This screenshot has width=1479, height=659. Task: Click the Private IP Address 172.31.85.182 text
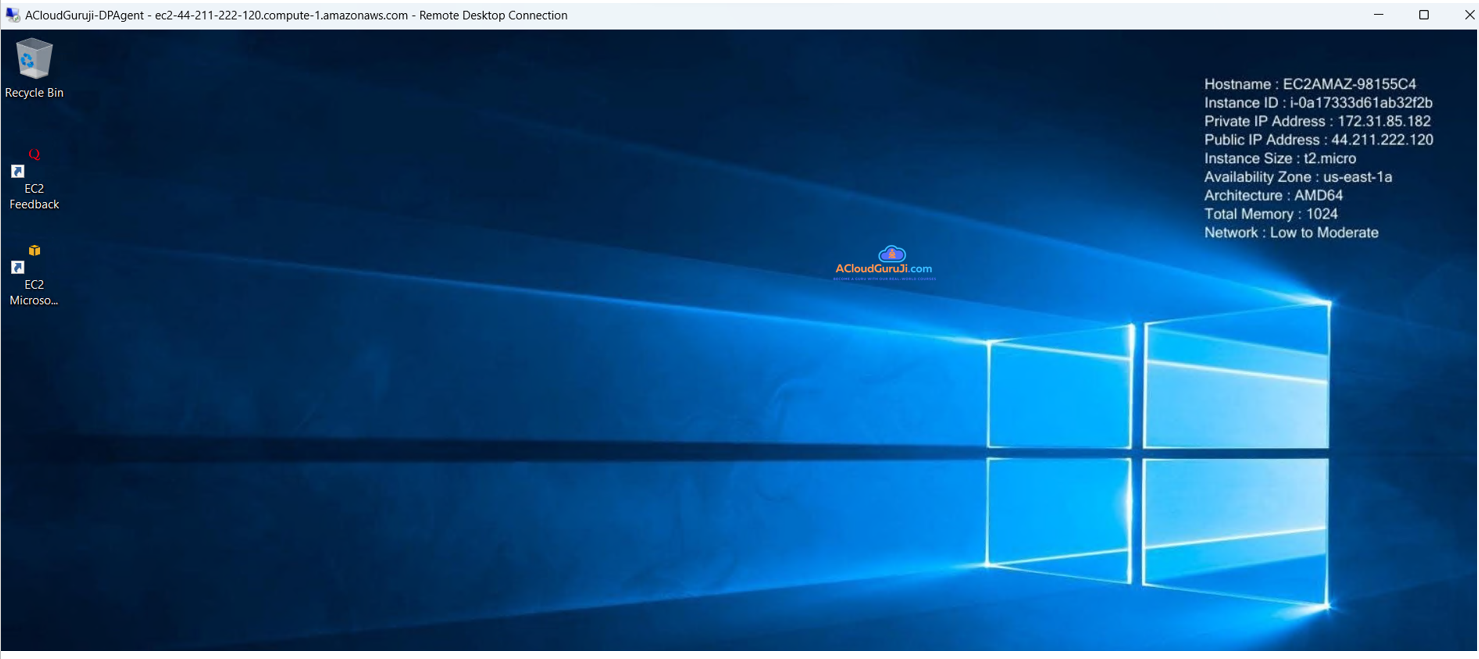(x=1316, y=121)
